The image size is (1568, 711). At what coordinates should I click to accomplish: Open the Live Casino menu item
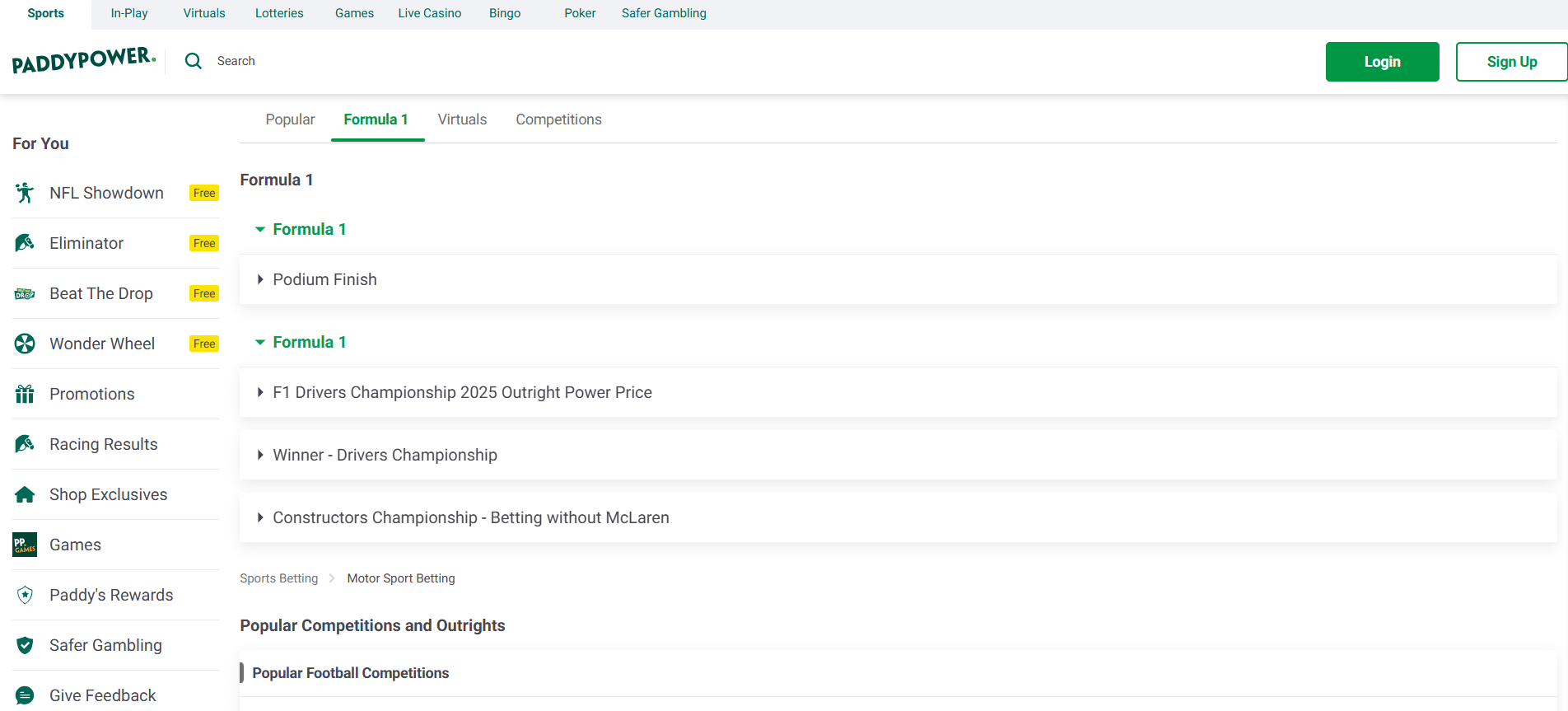click(x=429, y=13)
